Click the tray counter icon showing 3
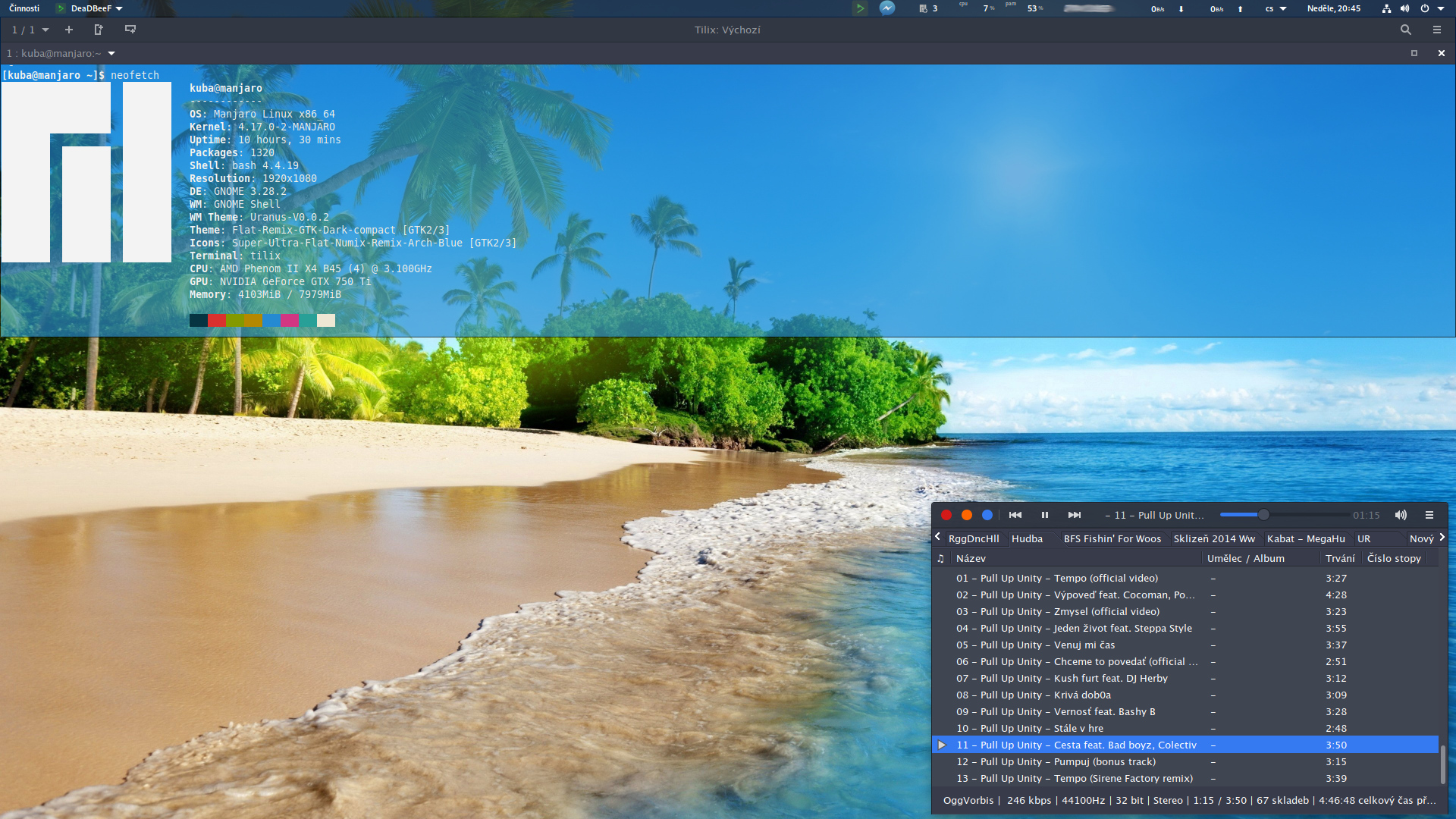 pyautogui.click(x=928, y=8)
